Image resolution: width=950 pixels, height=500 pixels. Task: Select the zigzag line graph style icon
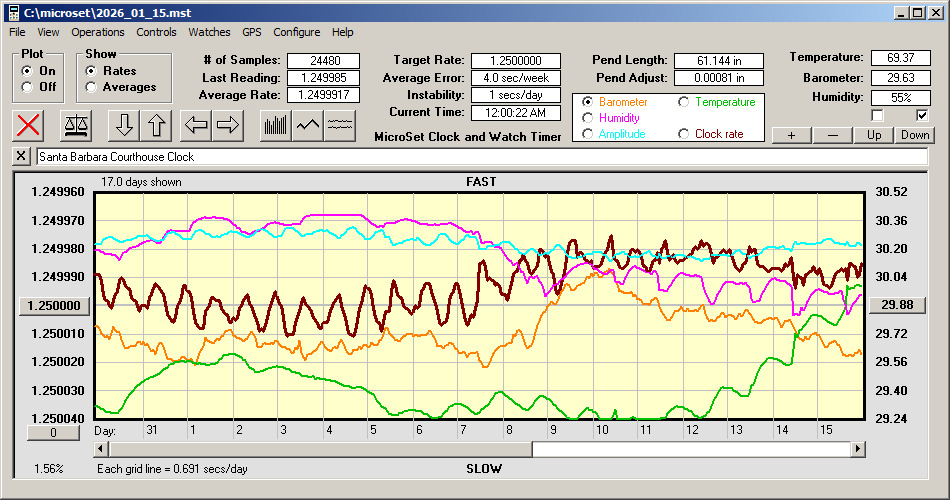pyautogui.click(x=308, y=125)
